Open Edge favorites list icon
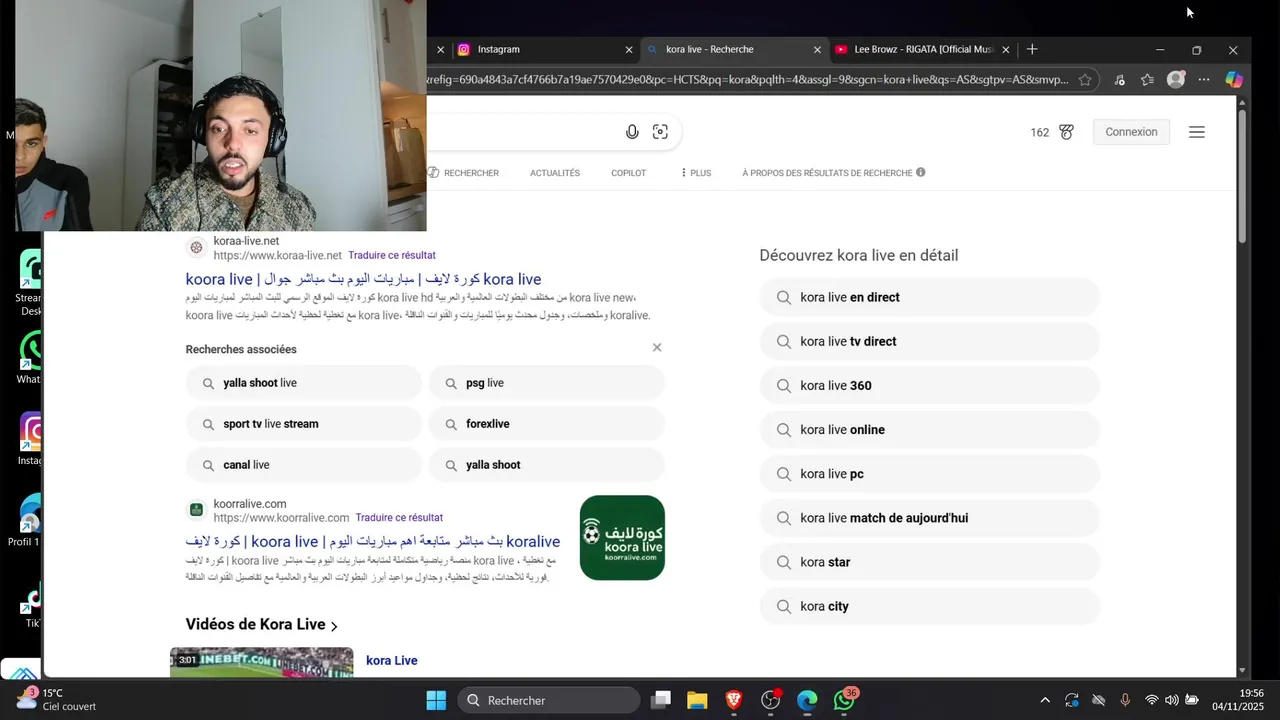This screenshot has width=1280, height=720. [1147, 80]
